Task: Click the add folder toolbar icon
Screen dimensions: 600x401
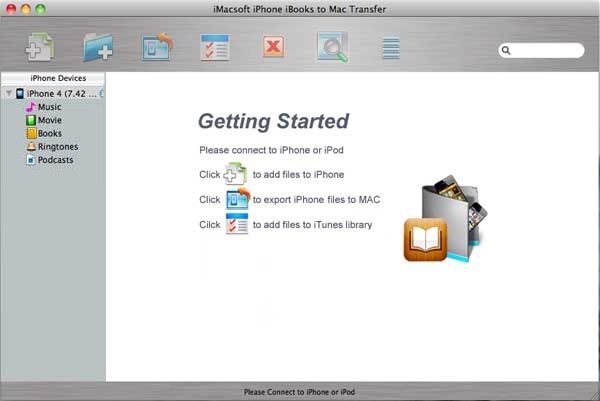Action: [98, 47]
